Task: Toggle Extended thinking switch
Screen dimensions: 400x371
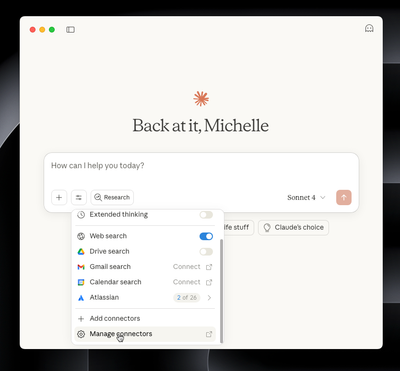Action: coord(206,215)
